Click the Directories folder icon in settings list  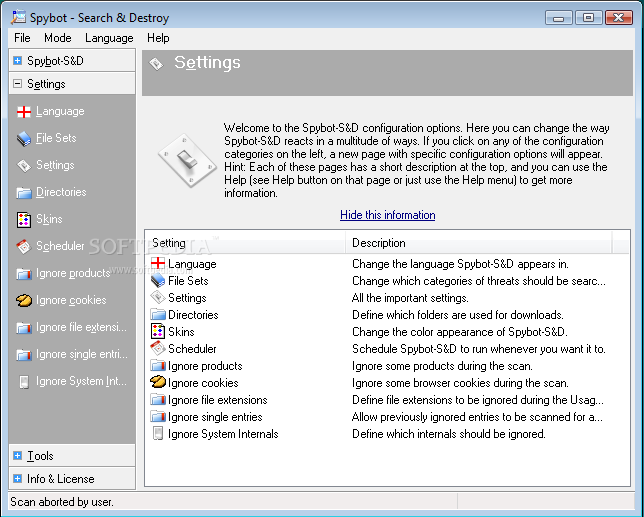tap(158, 315)
